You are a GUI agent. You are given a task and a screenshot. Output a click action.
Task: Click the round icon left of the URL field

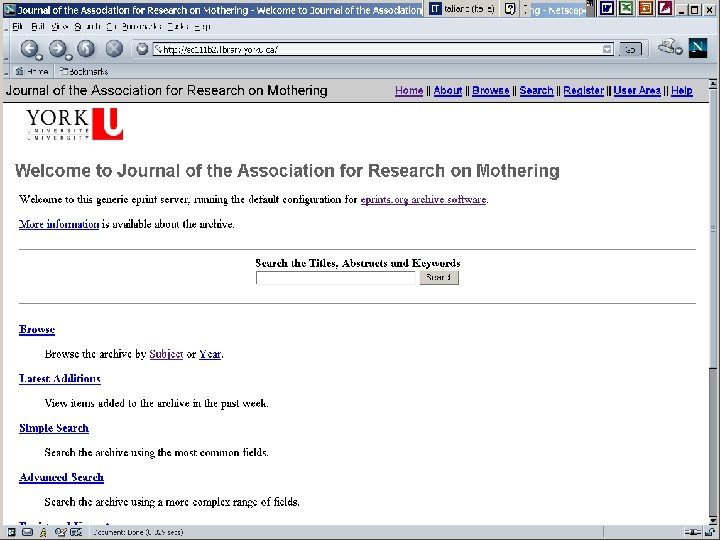(142, 49)
